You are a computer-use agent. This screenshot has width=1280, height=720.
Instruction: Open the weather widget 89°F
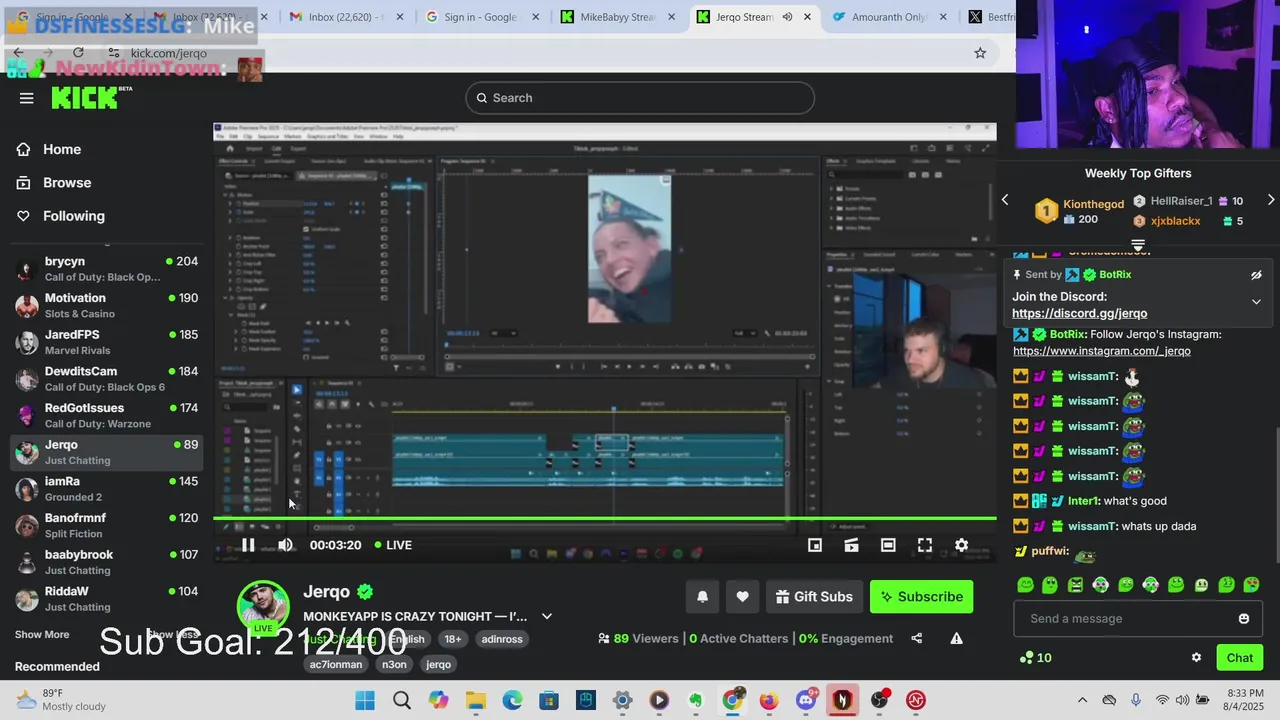point(62,700)
